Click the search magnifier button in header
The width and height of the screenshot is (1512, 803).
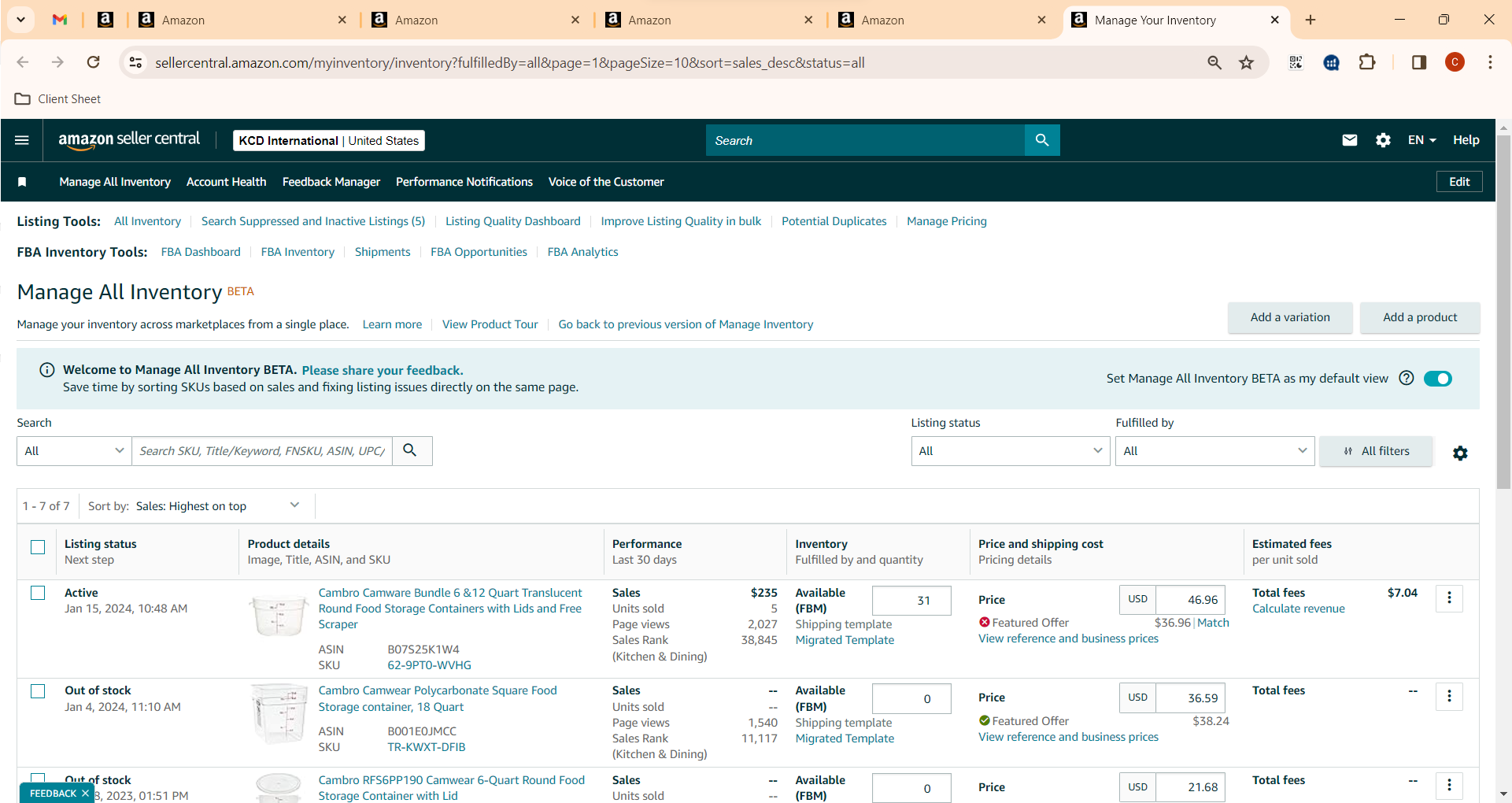(1042, 140)
